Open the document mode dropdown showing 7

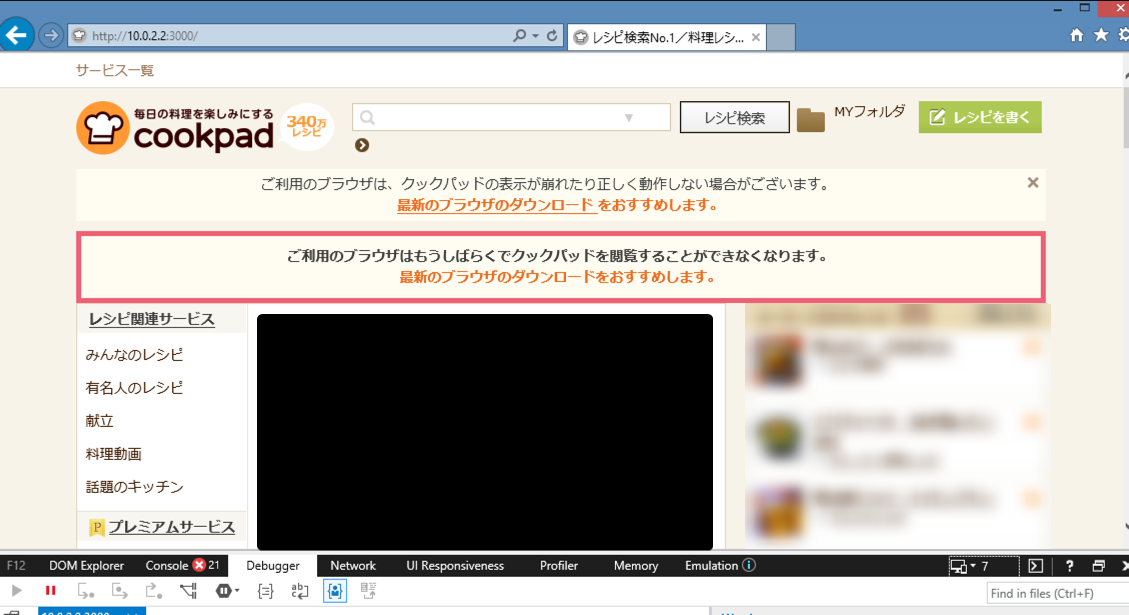(984, 567)
